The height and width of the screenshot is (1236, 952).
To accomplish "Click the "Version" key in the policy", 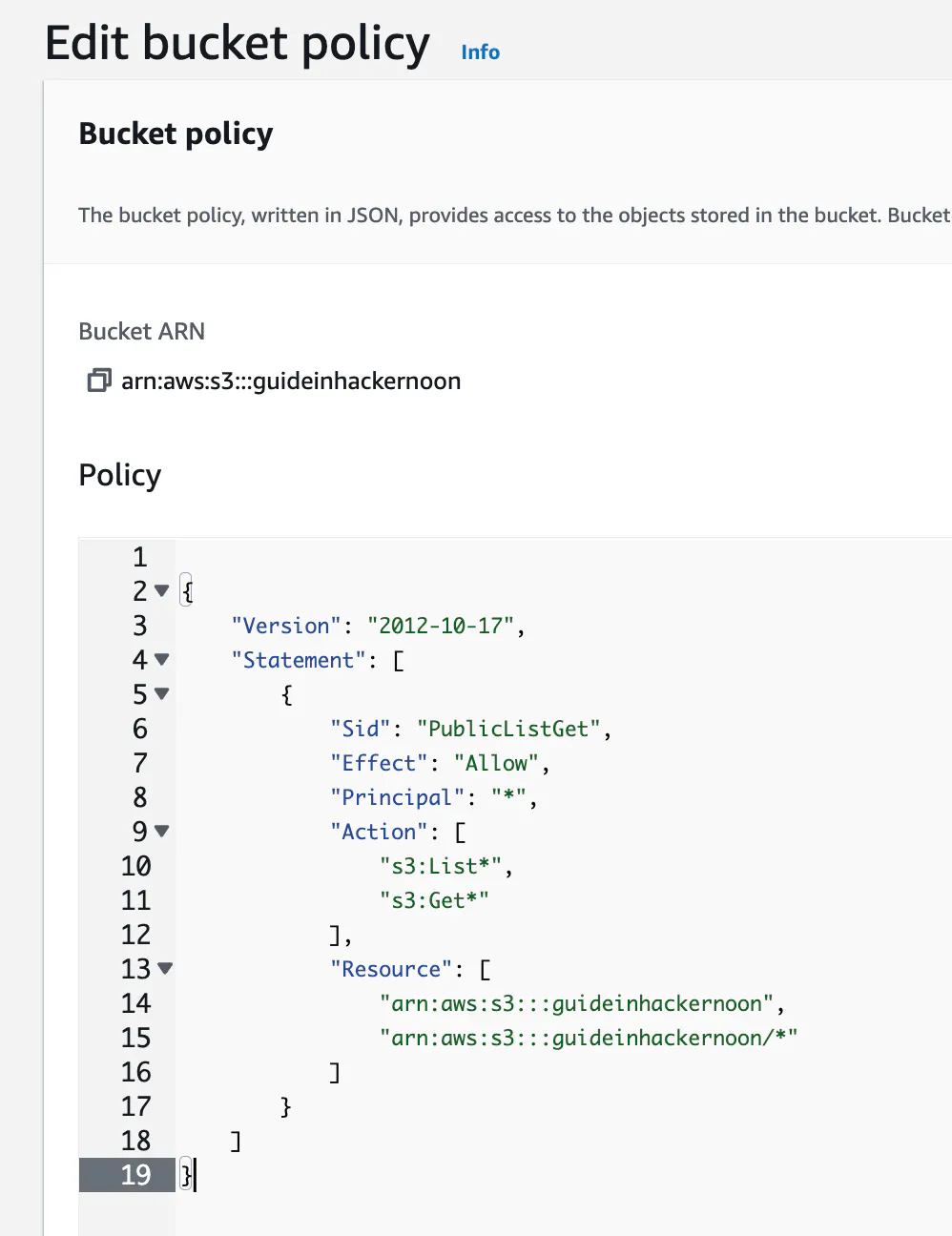I will [286, 625].
